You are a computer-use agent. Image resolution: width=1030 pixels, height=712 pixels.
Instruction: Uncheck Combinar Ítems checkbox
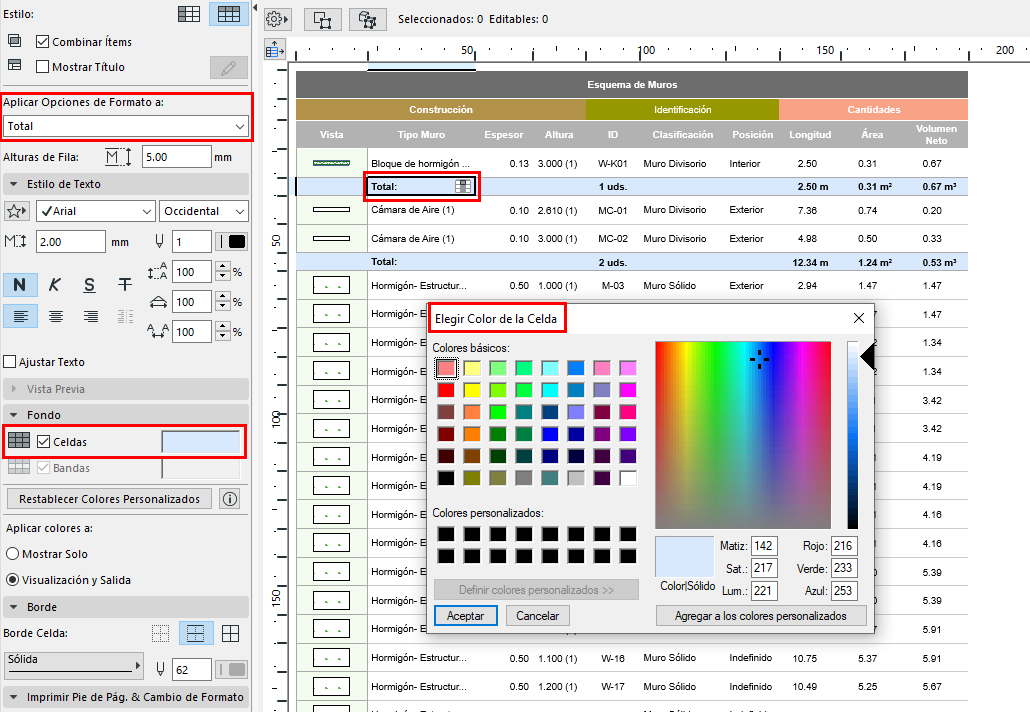pyautogui.click(x=43, y=42)
